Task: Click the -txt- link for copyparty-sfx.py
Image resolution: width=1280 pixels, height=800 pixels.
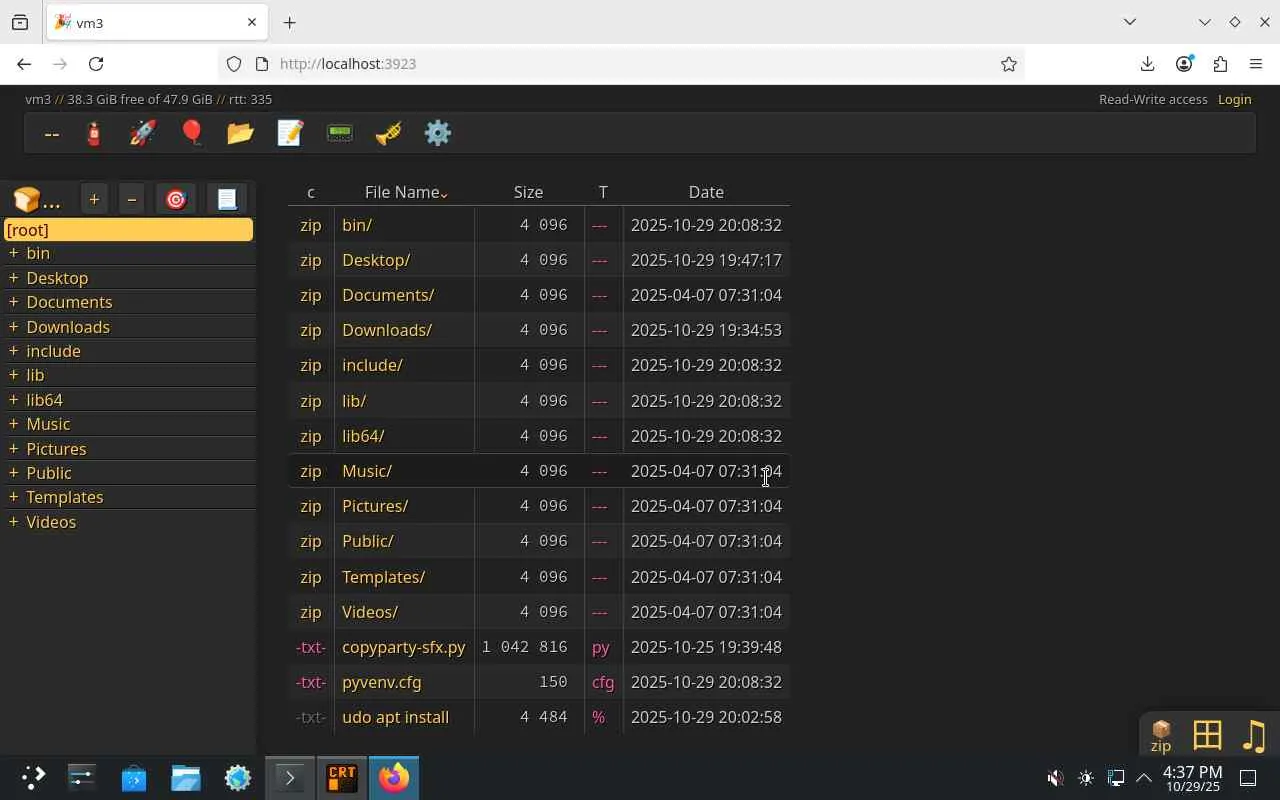Action: point(311,647)
